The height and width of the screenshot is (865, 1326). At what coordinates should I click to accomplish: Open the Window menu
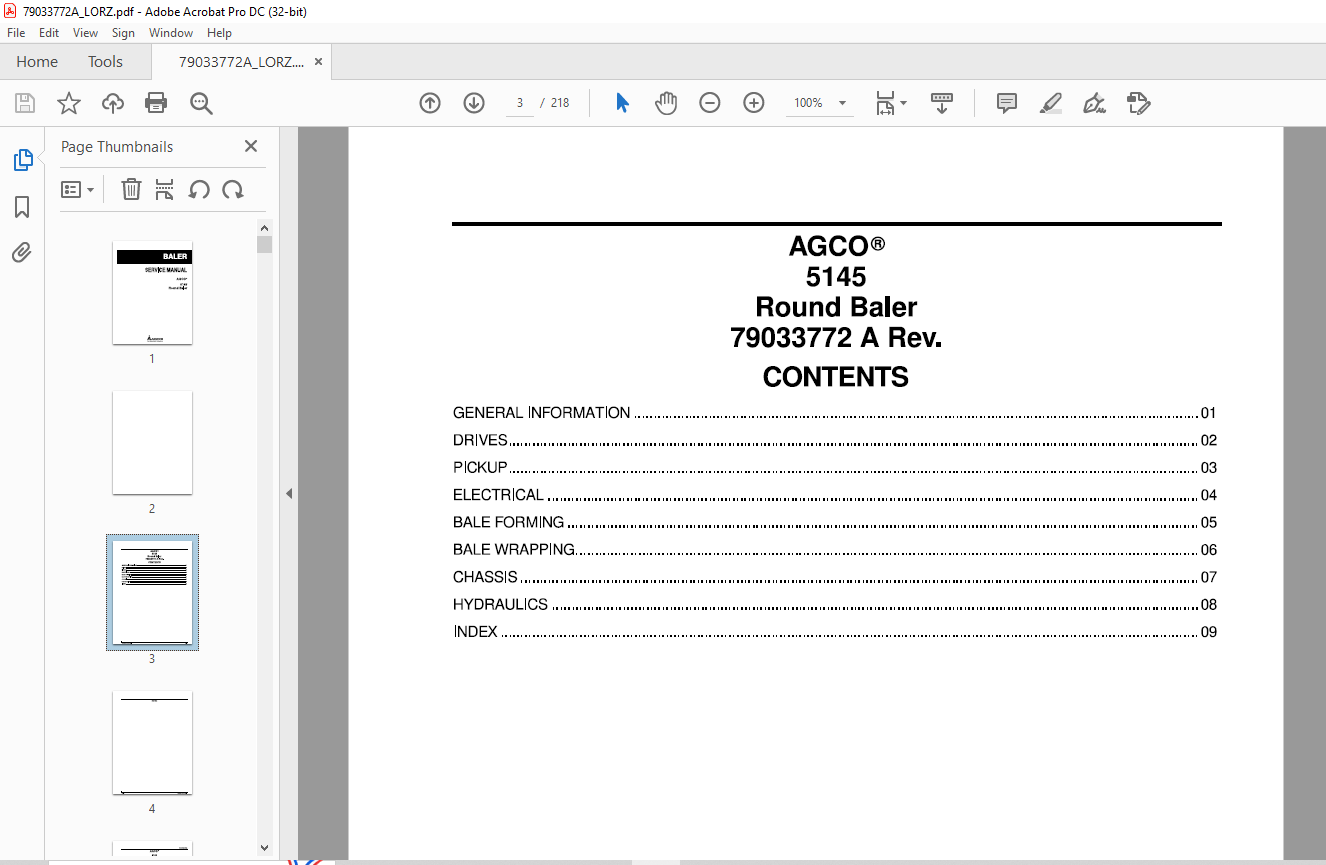click(x=171, y=33)
